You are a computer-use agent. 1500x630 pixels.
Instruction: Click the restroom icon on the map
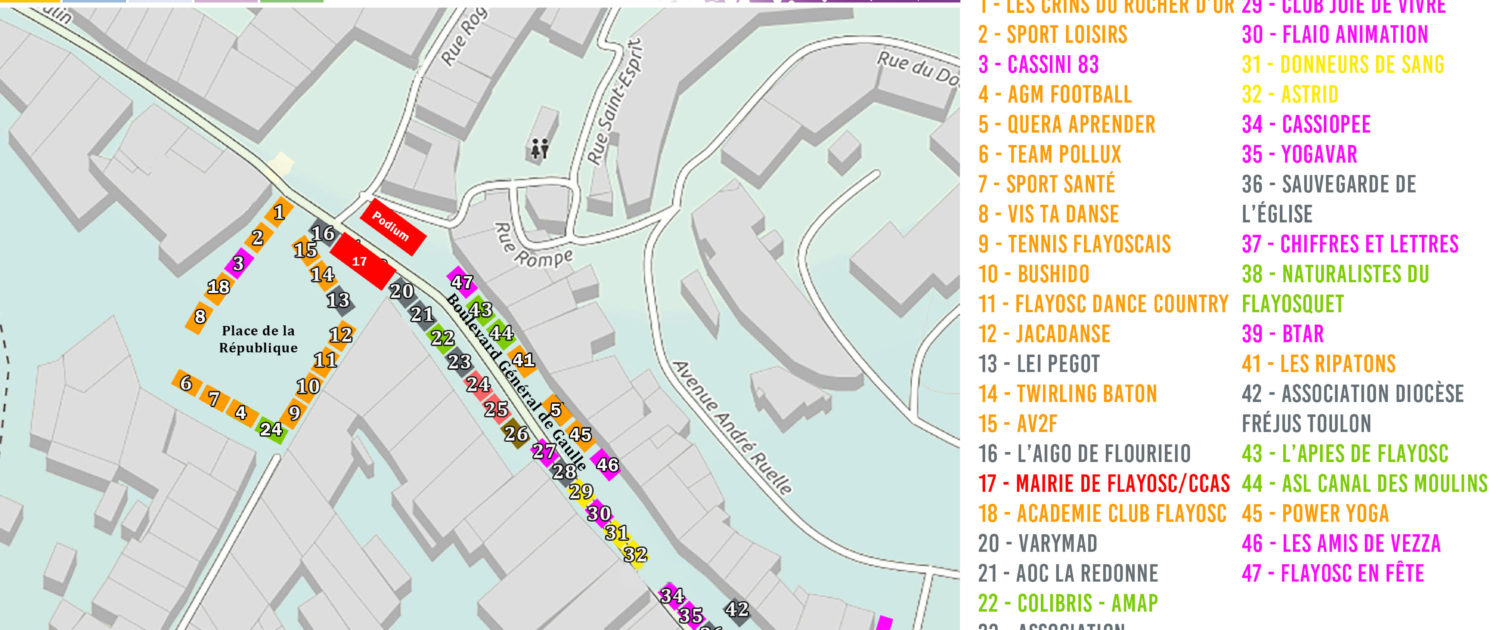pyautogui.click(x=540, y=150)
